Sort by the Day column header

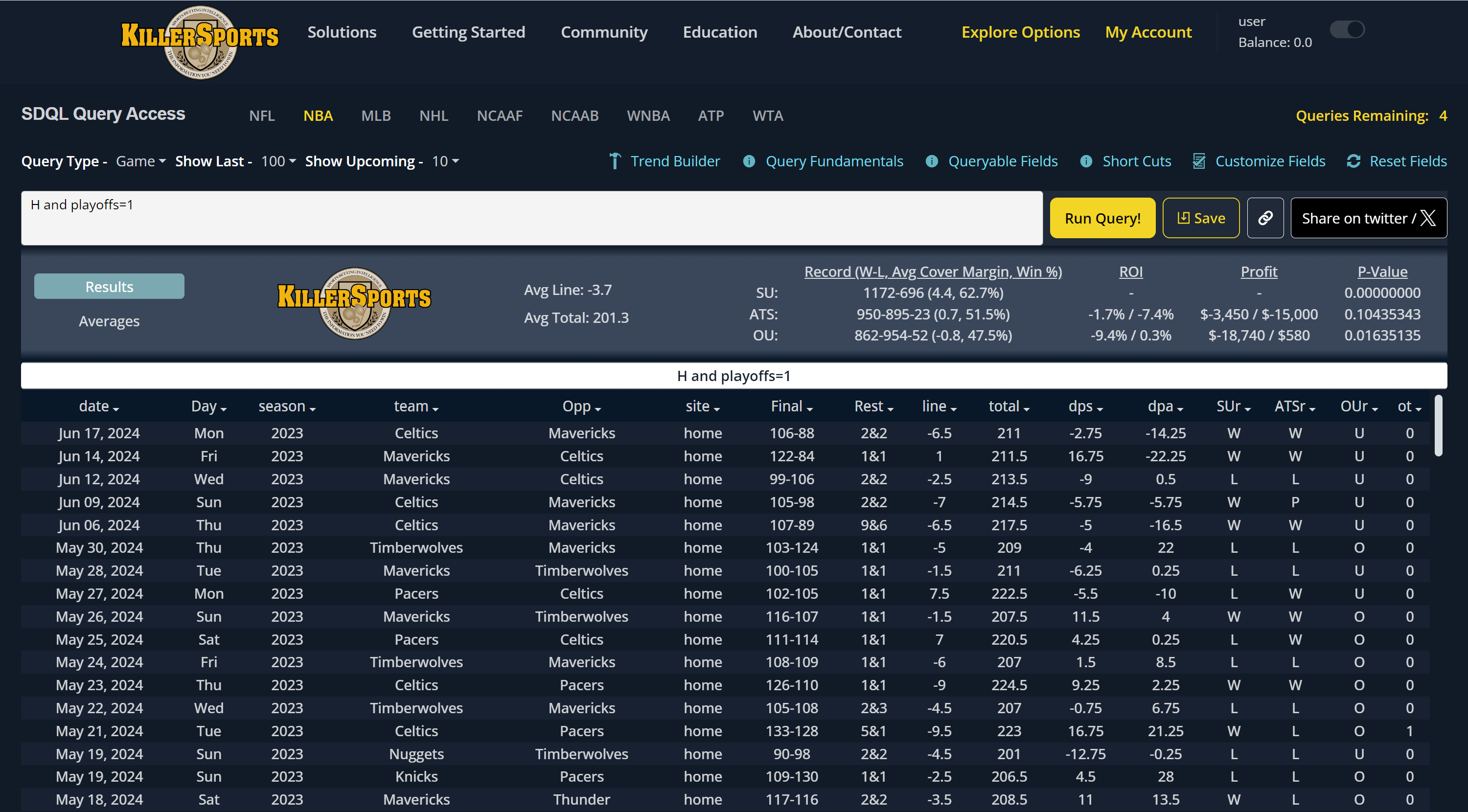point(208,406)
